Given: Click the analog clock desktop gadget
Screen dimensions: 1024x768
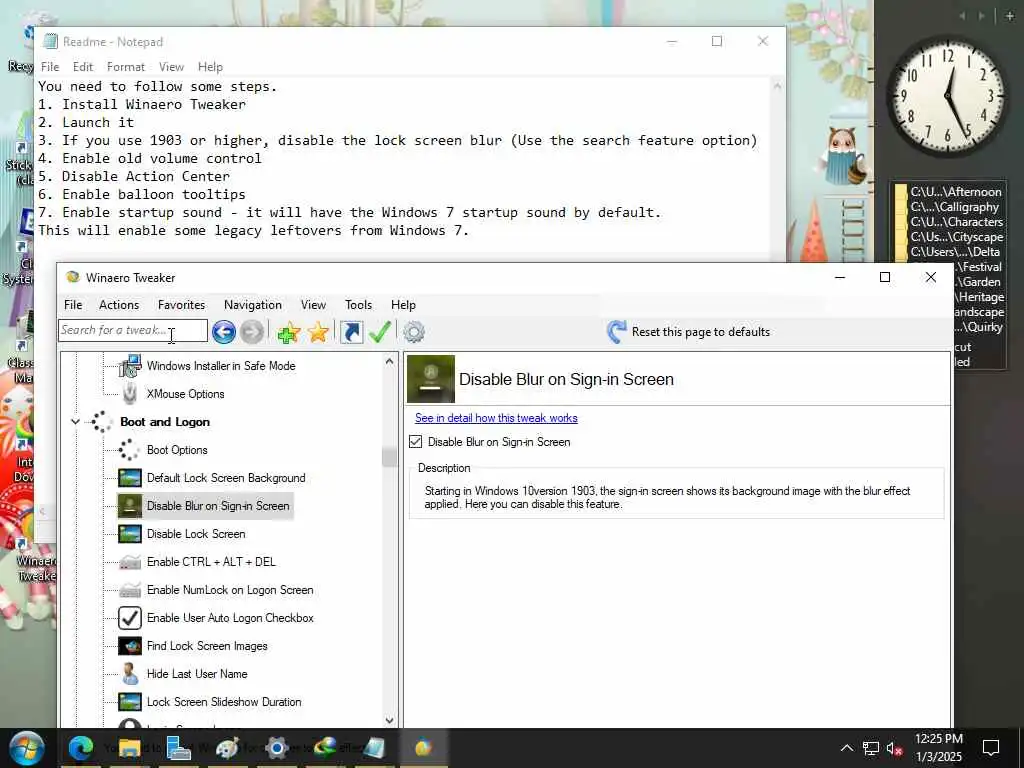Looking at the screenshot, I should click(948, 95).
